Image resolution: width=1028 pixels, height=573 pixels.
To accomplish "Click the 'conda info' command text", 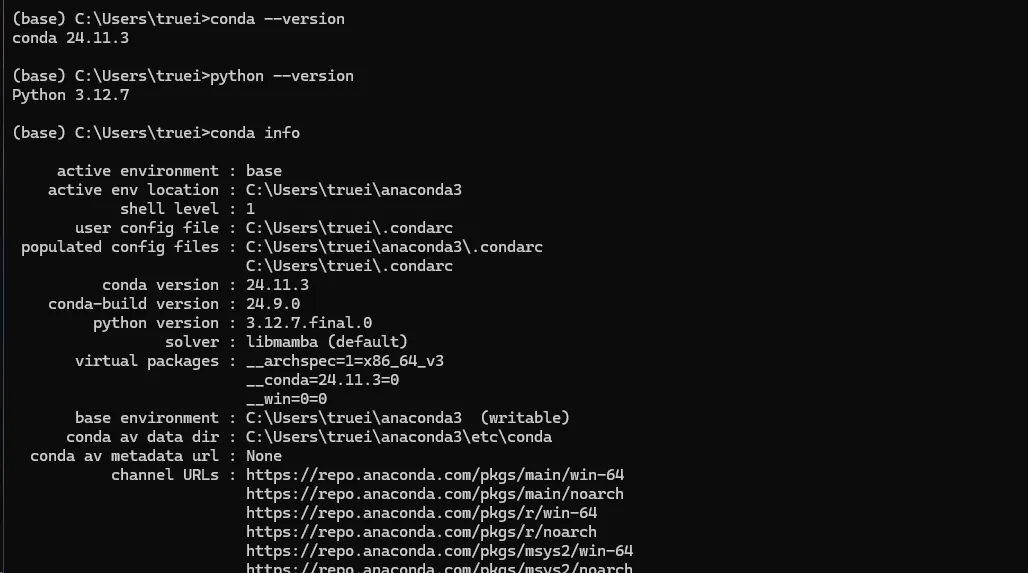I will click(x=255, y=133).
